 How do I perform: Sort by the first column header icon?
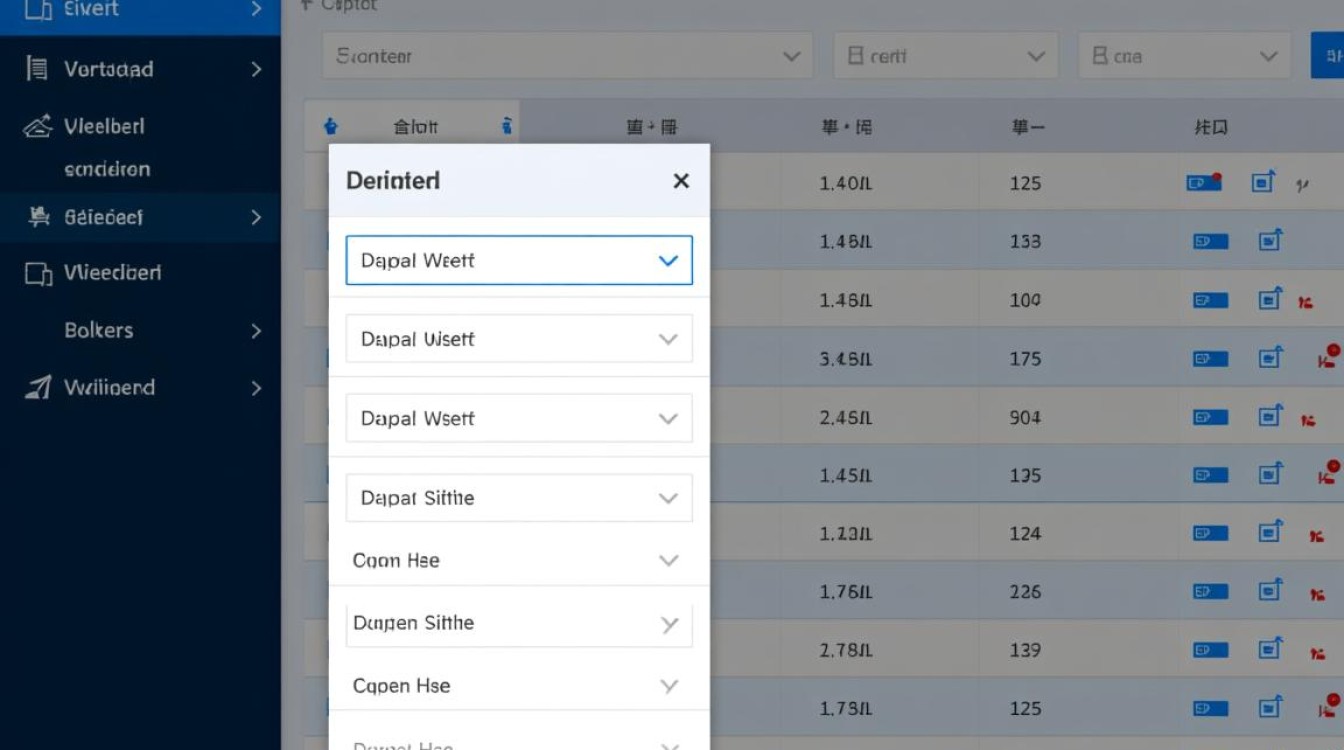pyautogui.click(x=332, y=127)
